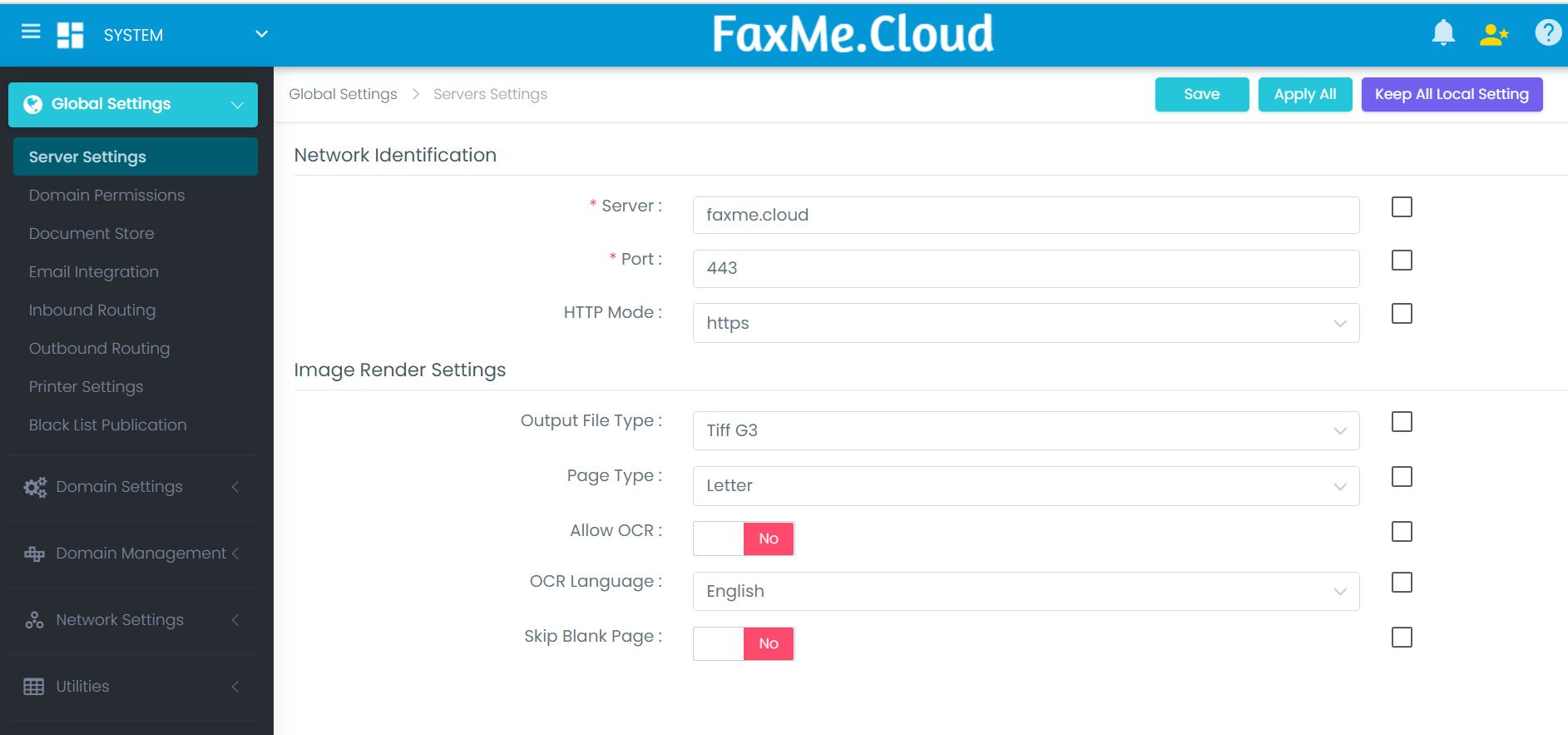Tick the checkbox beside OCR Language
The image size is (1568, 735).
1402,582
